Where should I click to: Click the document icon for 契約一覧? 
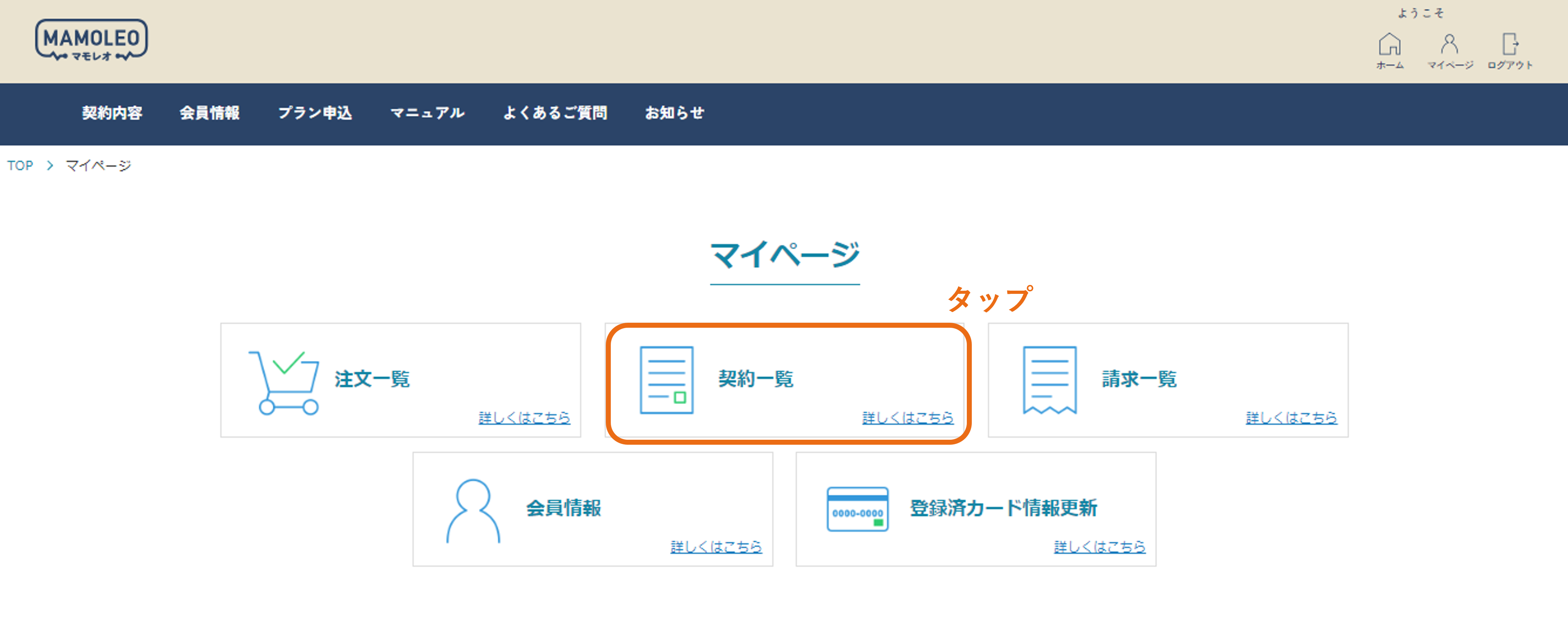[x=666, y=380]
